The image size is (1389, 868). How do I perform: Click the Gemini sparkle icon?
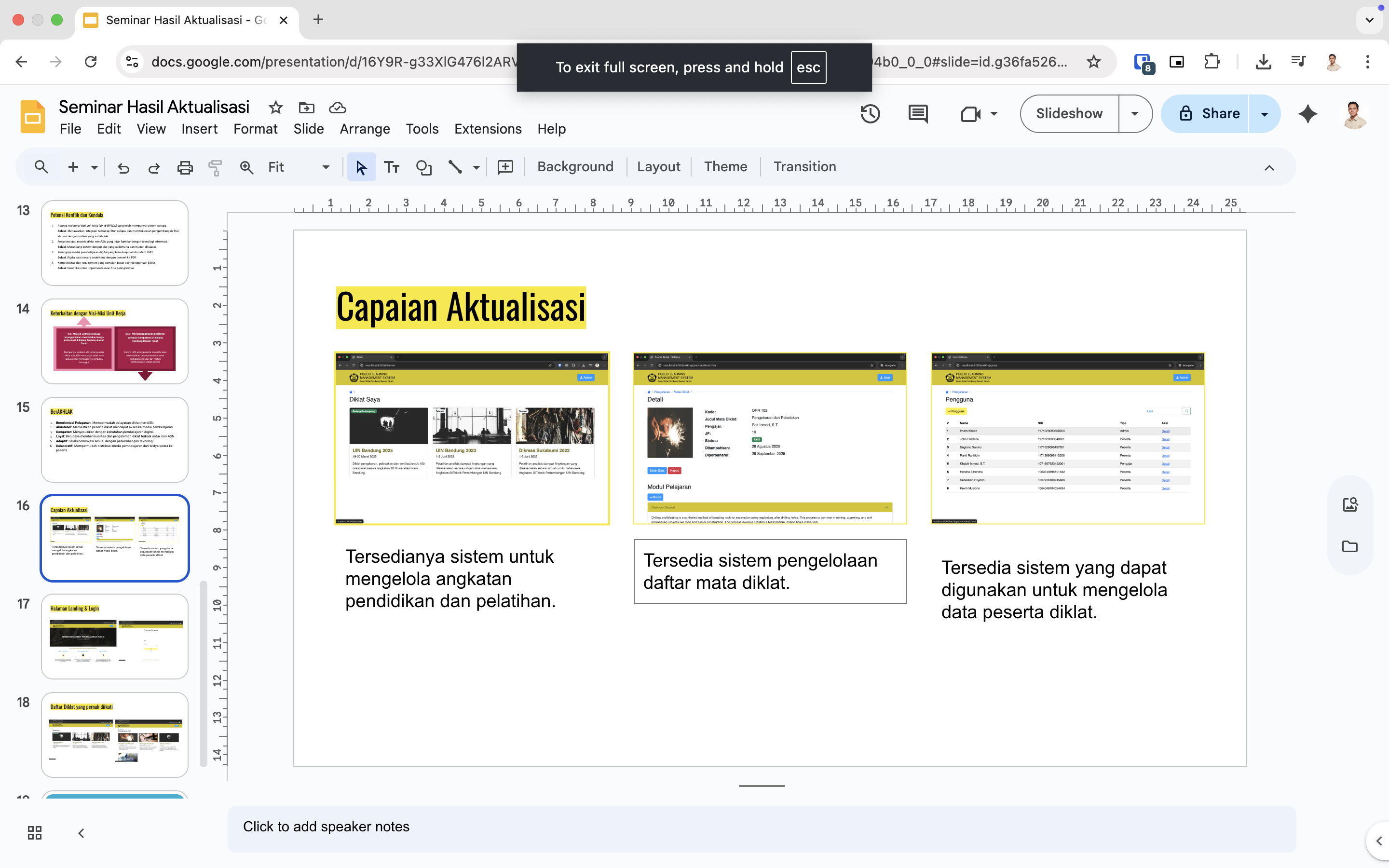coord(1307,114)
